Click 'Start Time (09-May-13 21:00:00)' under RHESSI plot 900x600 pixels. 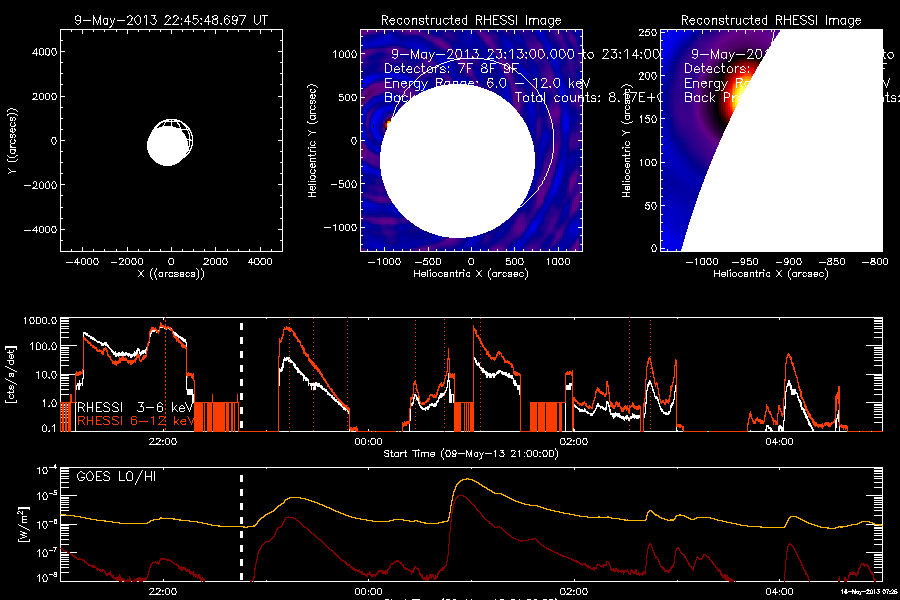(471, 454)
